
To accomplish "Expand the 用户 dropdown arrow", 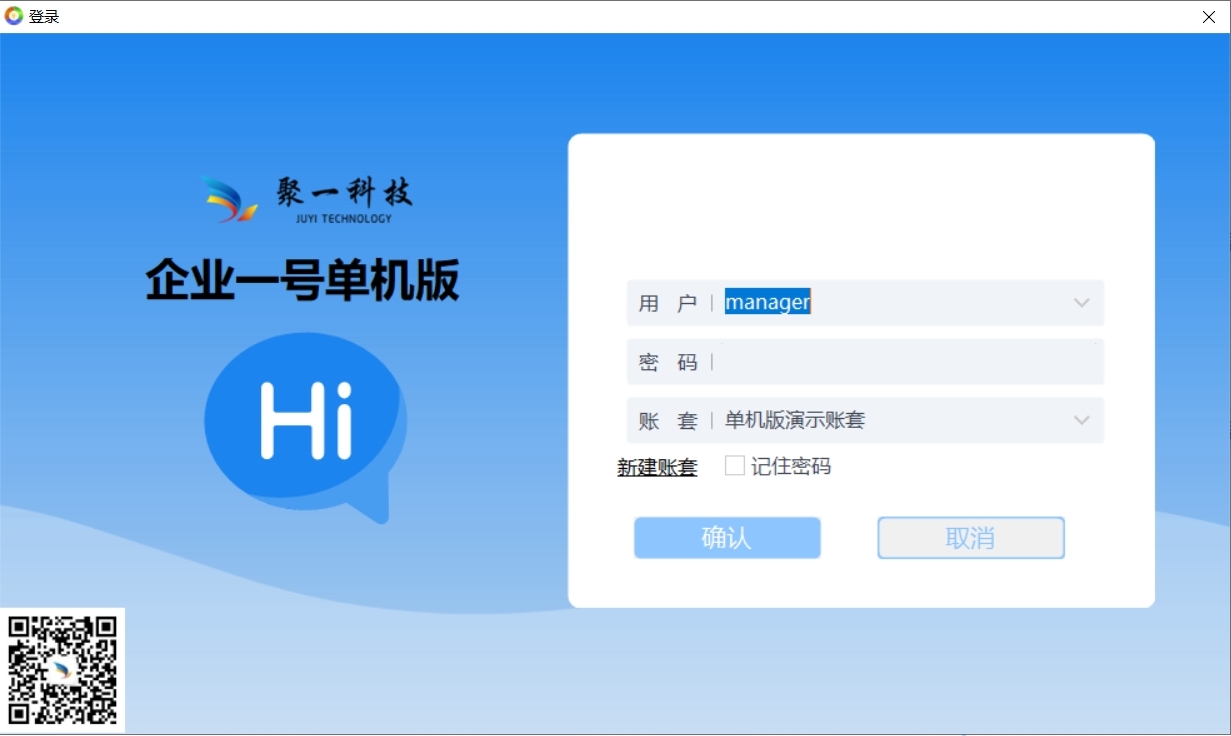I will (x=1081, y=303).
